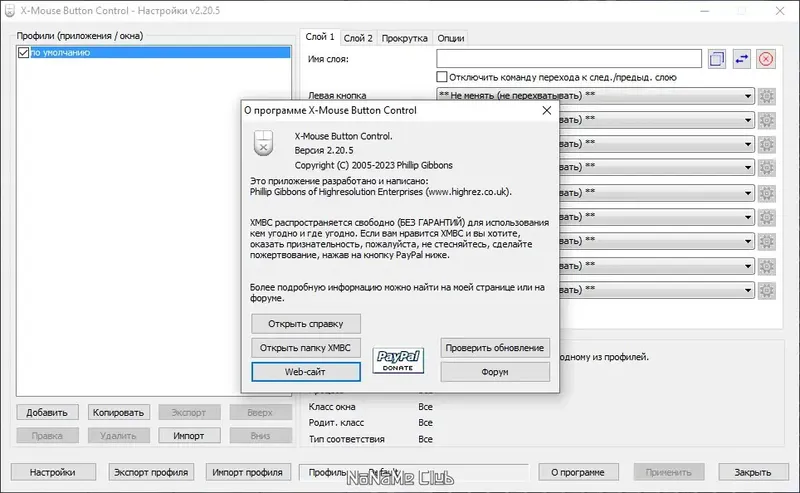Click the Добавить profile button

click(47, 412)
